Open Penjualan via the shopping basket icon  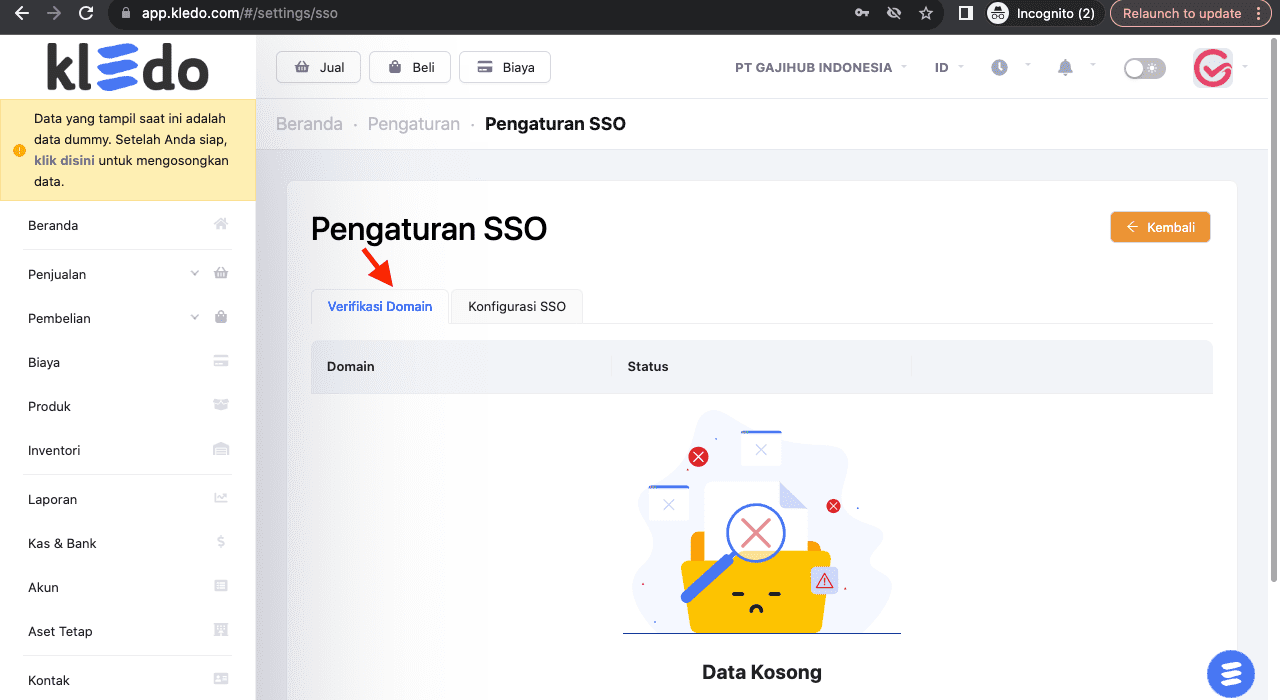tap(220, 272)
